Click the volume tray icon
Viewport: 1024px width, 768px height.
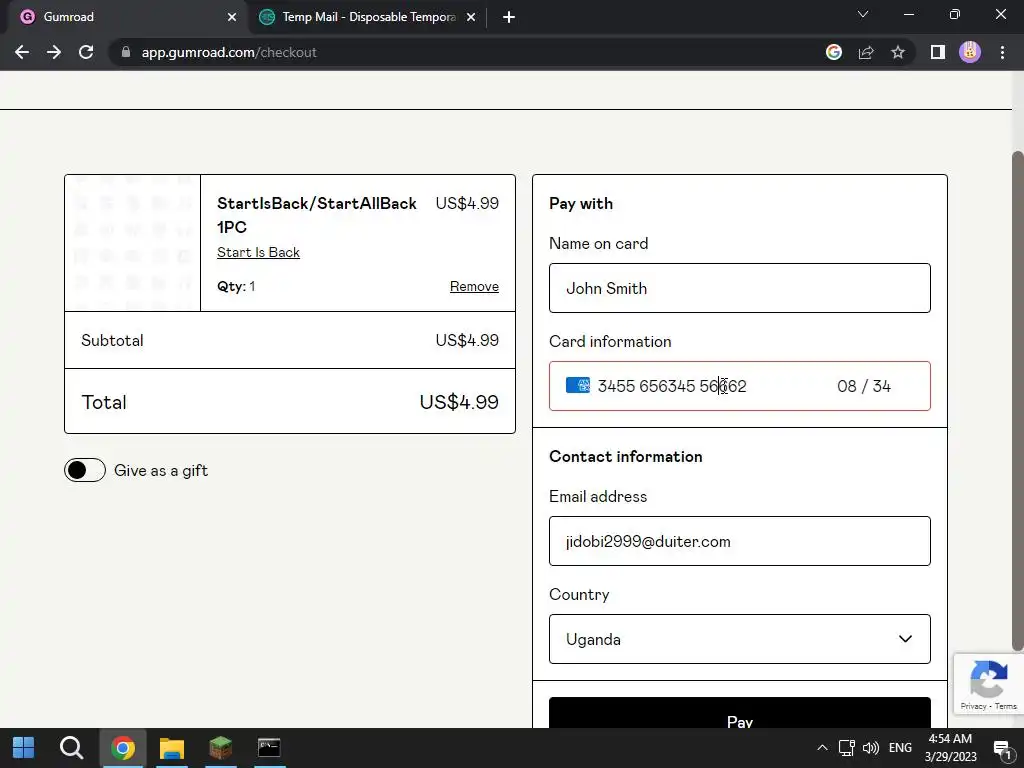coord(871,748)
